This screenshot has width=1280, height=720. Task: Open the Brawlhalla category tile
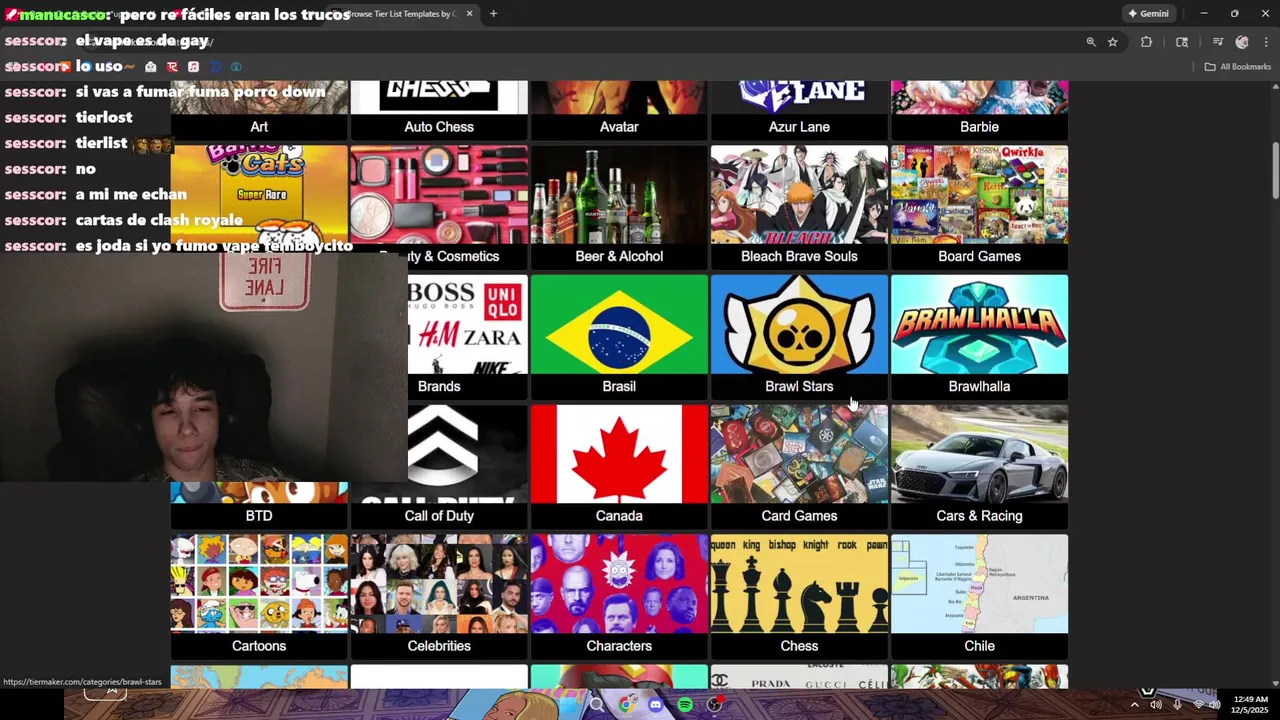click(x=979, y=337)
